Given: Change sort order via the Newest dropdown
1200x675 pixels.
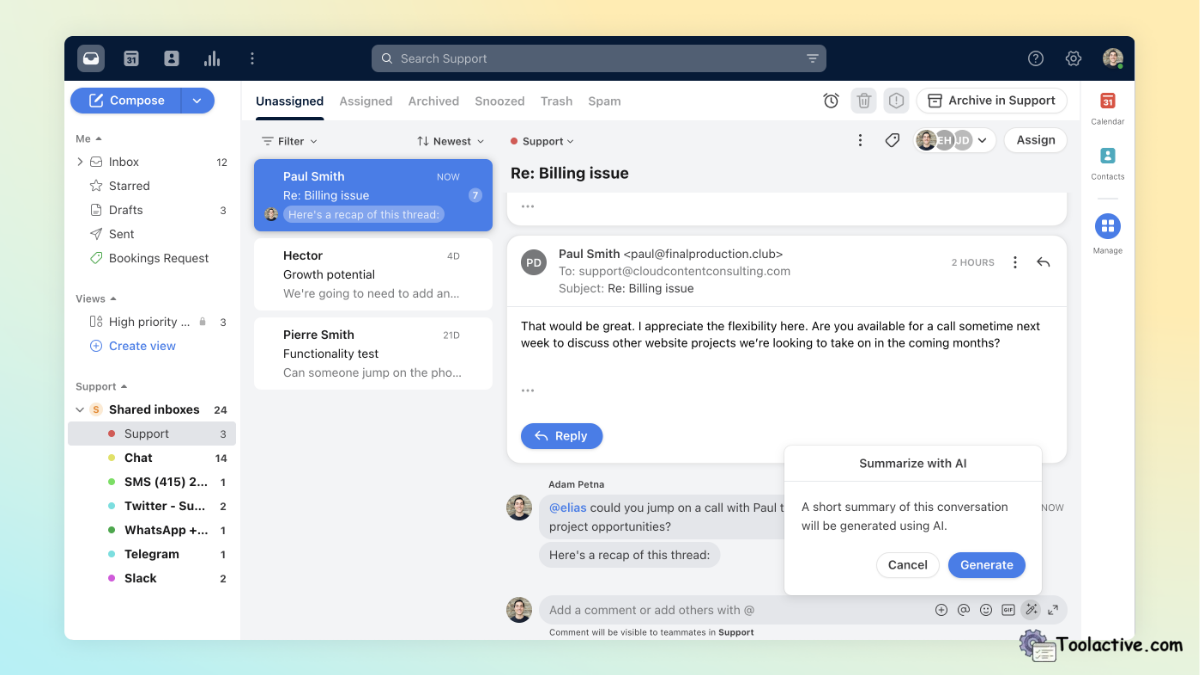Looking at the screenshot, I should pyautogui.click(x=450, y=140).
